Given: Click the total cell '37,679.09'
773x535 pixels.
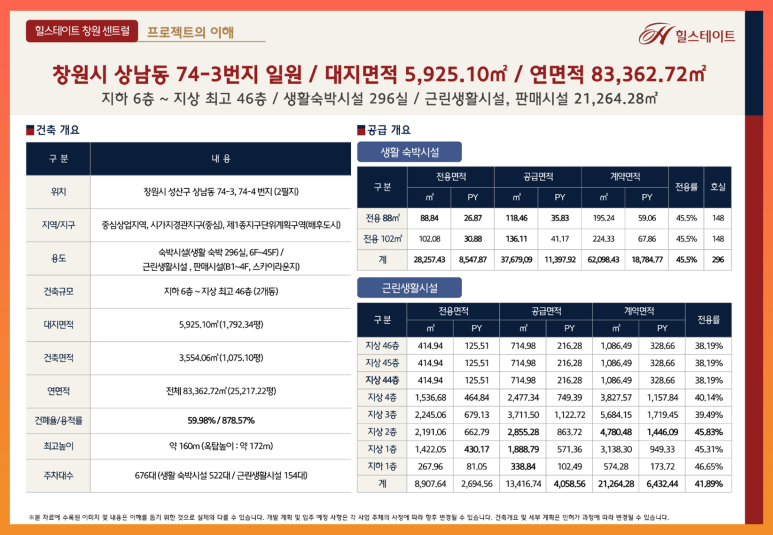Looking at the screenshot, I should [516, 259].
